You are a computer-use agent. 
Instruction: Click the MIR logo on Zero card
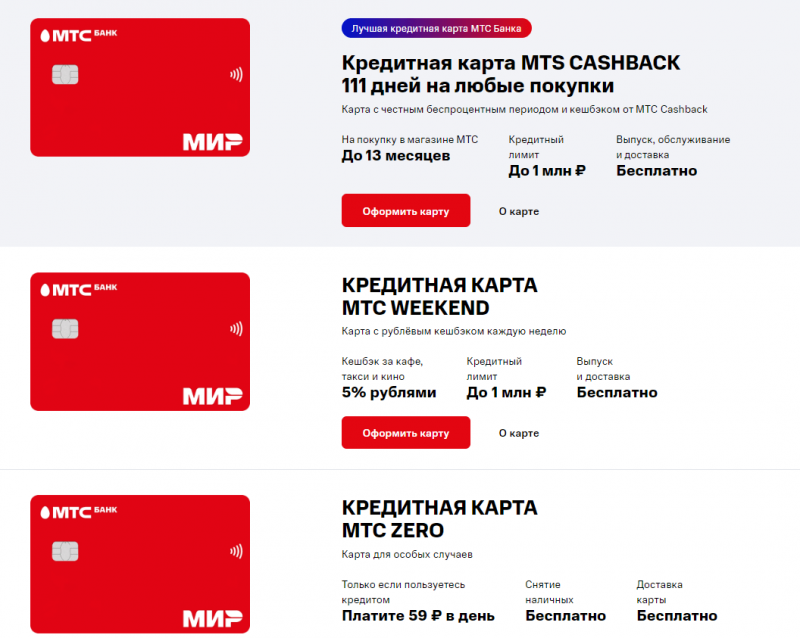[212, 617]
